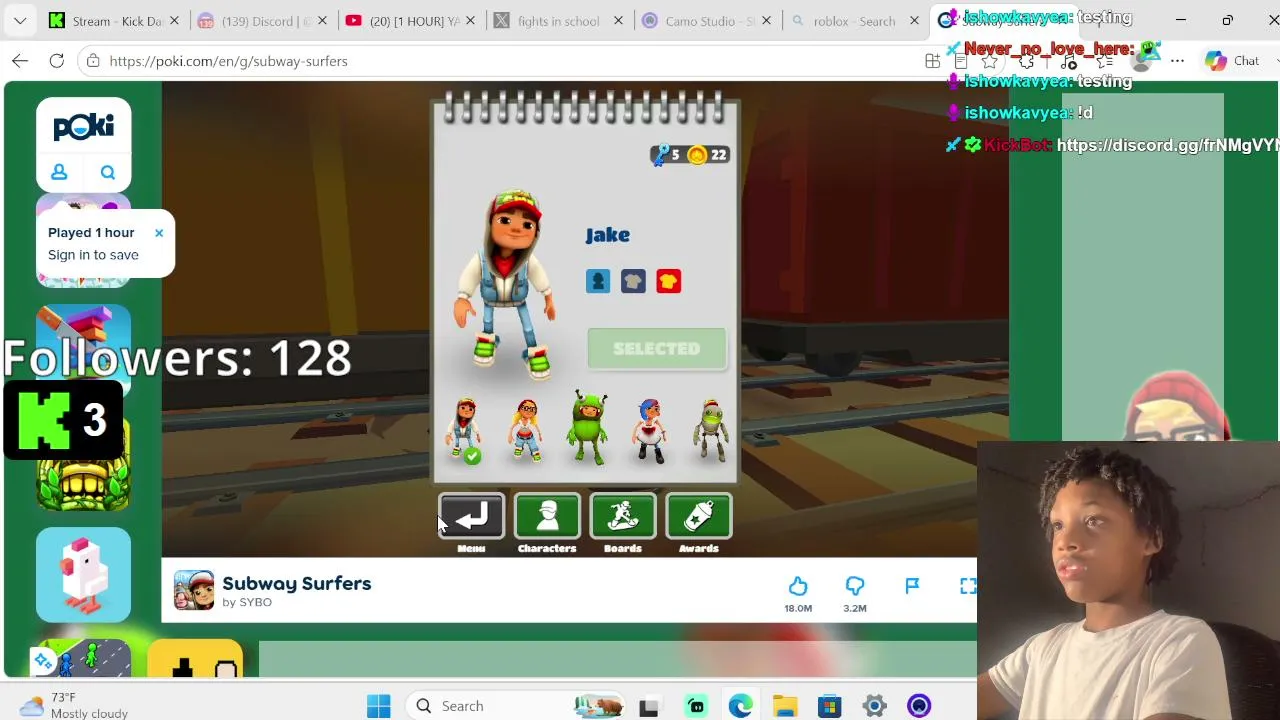Open Settings from the taskbar
Image resolution: width=1280 pixels, height=720 pixels.
click(x=875, y=706)
